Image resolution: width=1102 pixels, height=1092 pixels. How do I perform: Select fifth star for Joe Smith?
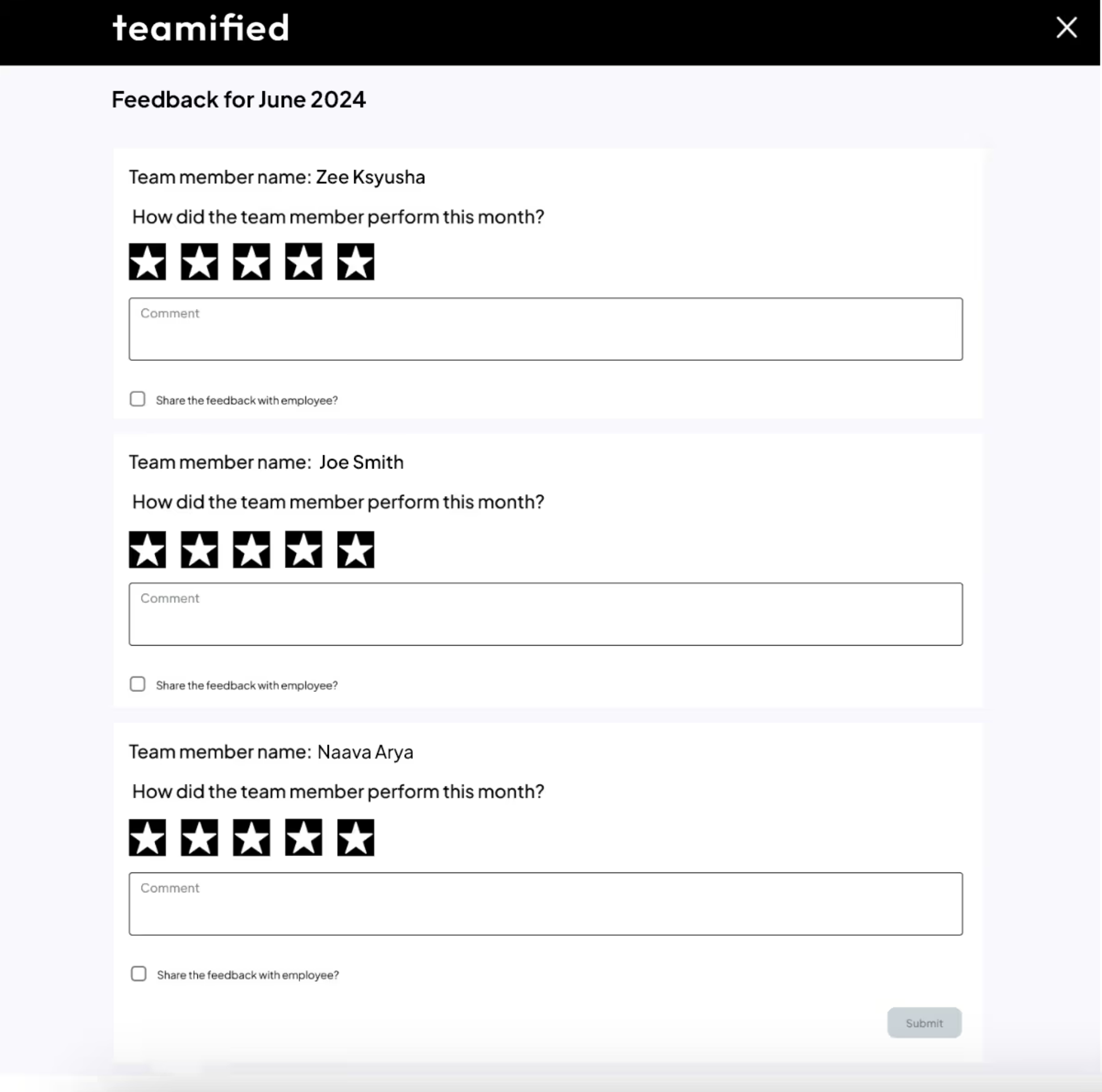355,549
